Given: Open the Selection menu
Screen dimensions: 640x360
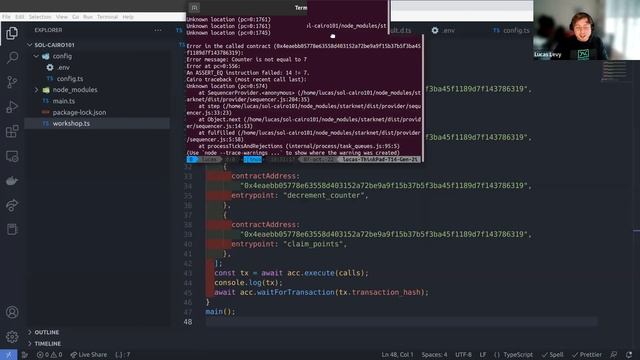Looking at the screenshot, I should [x=40, y=17].
